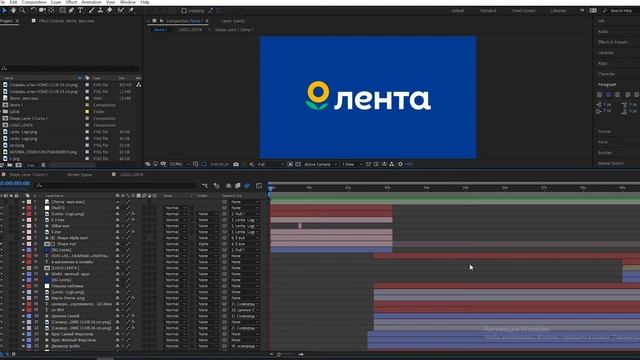Image resolution: width=640 pixels, height=360 pixels.
Task: Select the Brush tool
Action: point(91,11)
